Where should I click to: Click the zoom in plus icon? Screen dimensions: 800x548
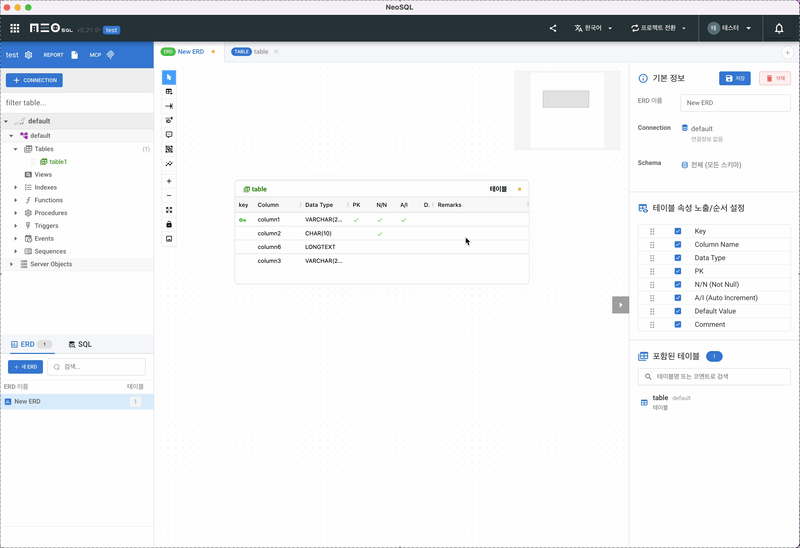click(169, 181)
